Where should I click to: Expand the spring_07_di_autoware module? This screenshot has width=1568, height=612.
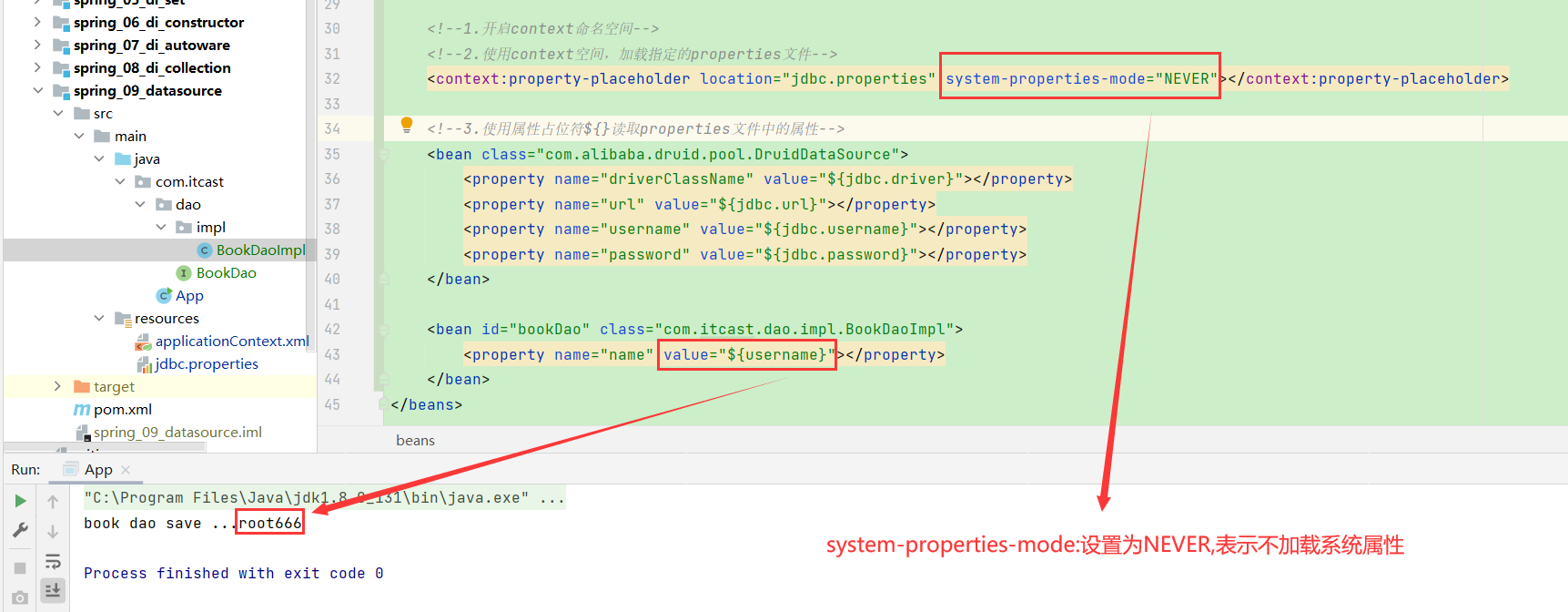pos(37,45)
